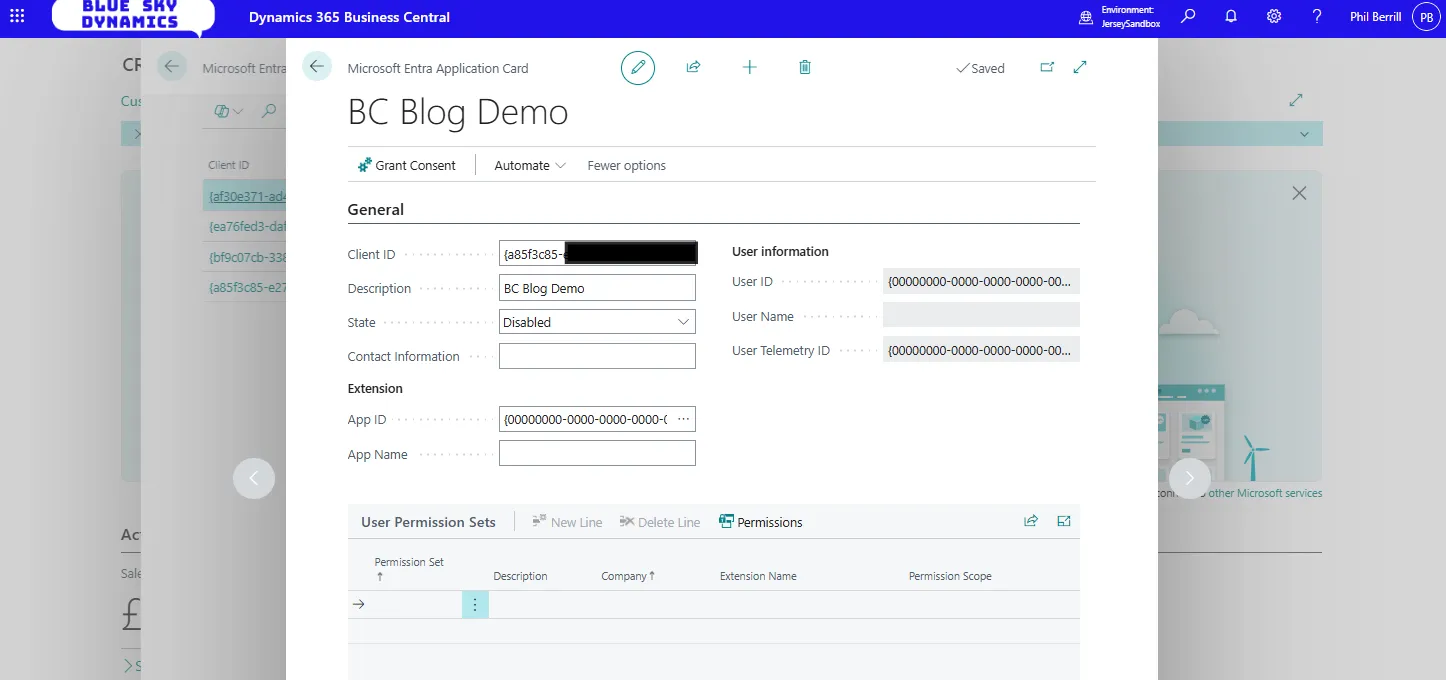Go to the next record arrow
The height and width of the screenshot is (680, 1446).
[1190, 478]
